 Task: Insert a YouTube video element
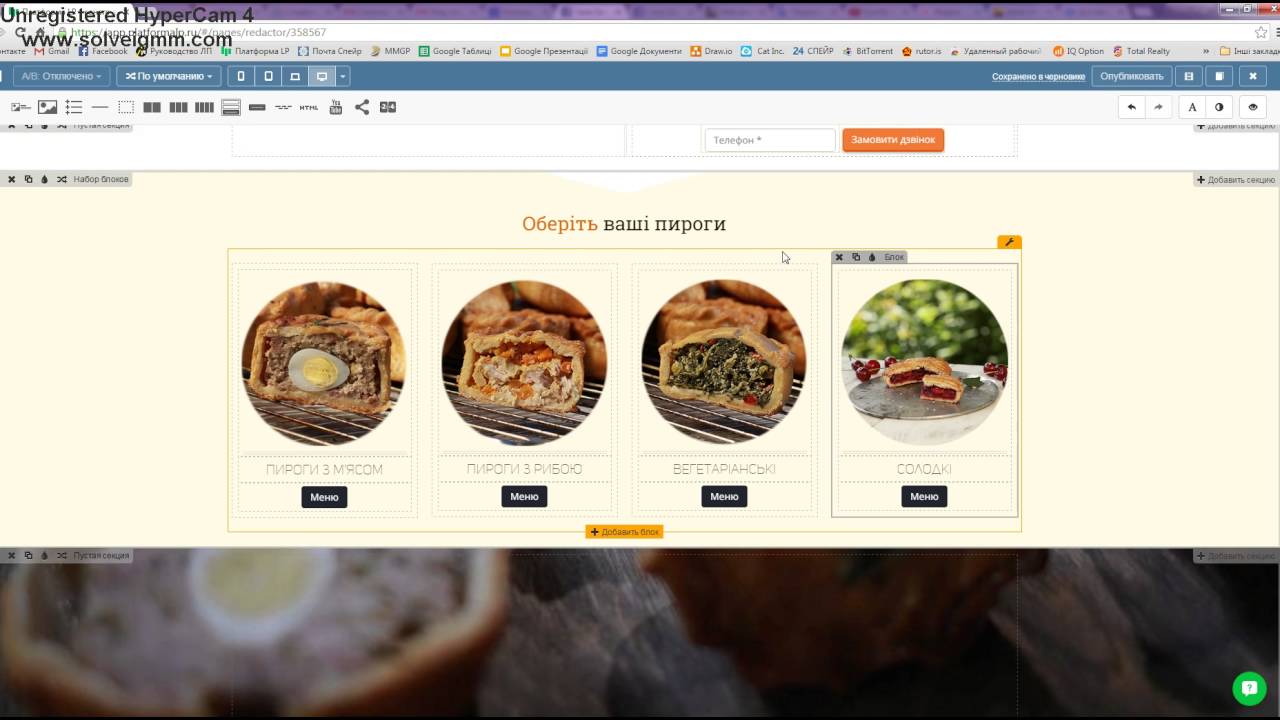click(x=336, y=107)
